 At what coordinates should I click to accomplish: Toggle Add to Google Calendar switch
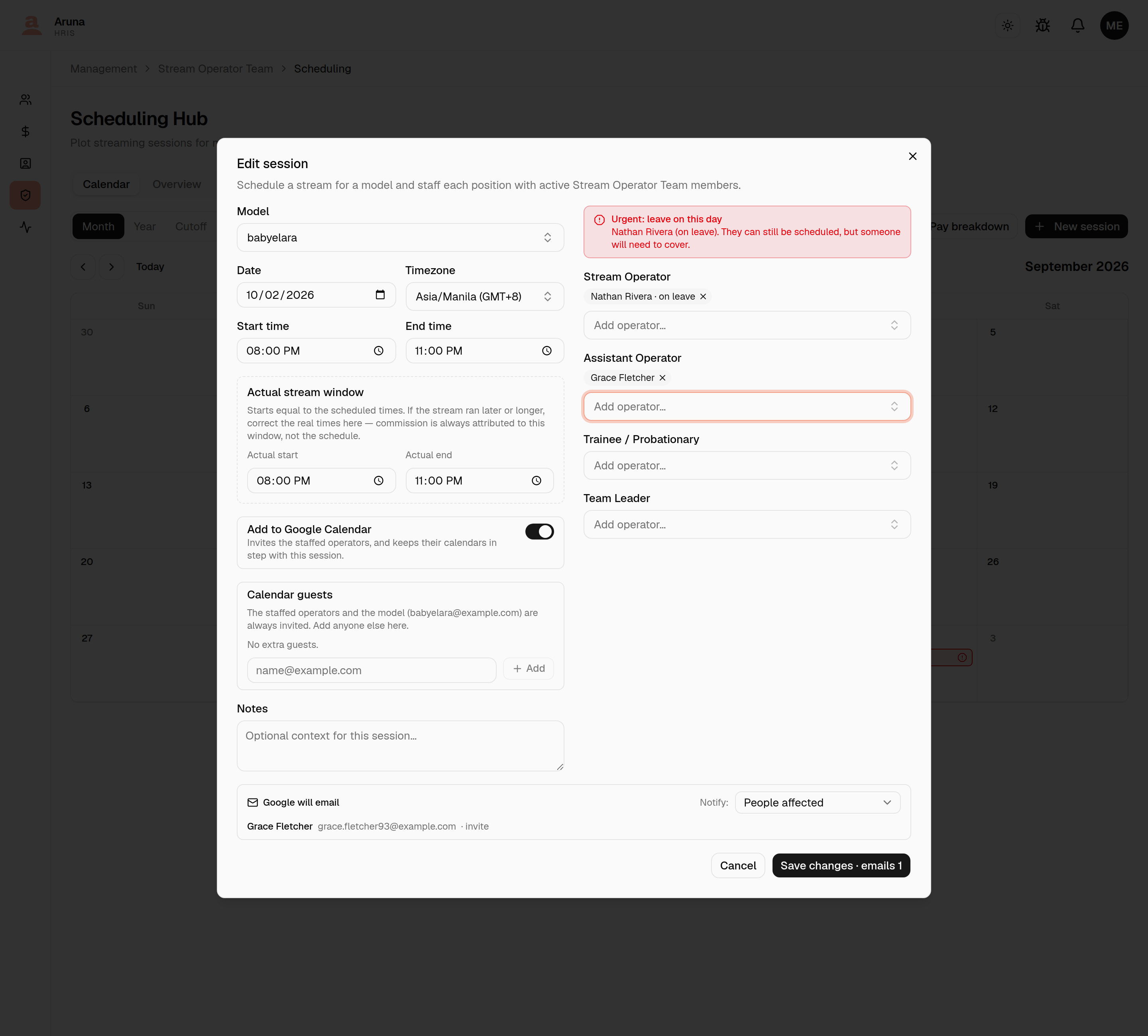[x=539, y=532]
